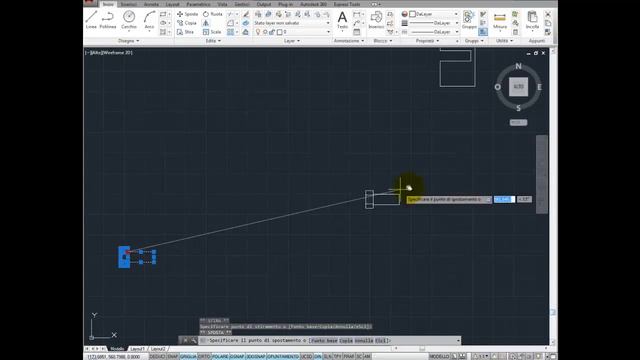Image resolution: width=640 pixels, height=360 pixels.
Task: Click Annulla option in command line
Action: 364,340
